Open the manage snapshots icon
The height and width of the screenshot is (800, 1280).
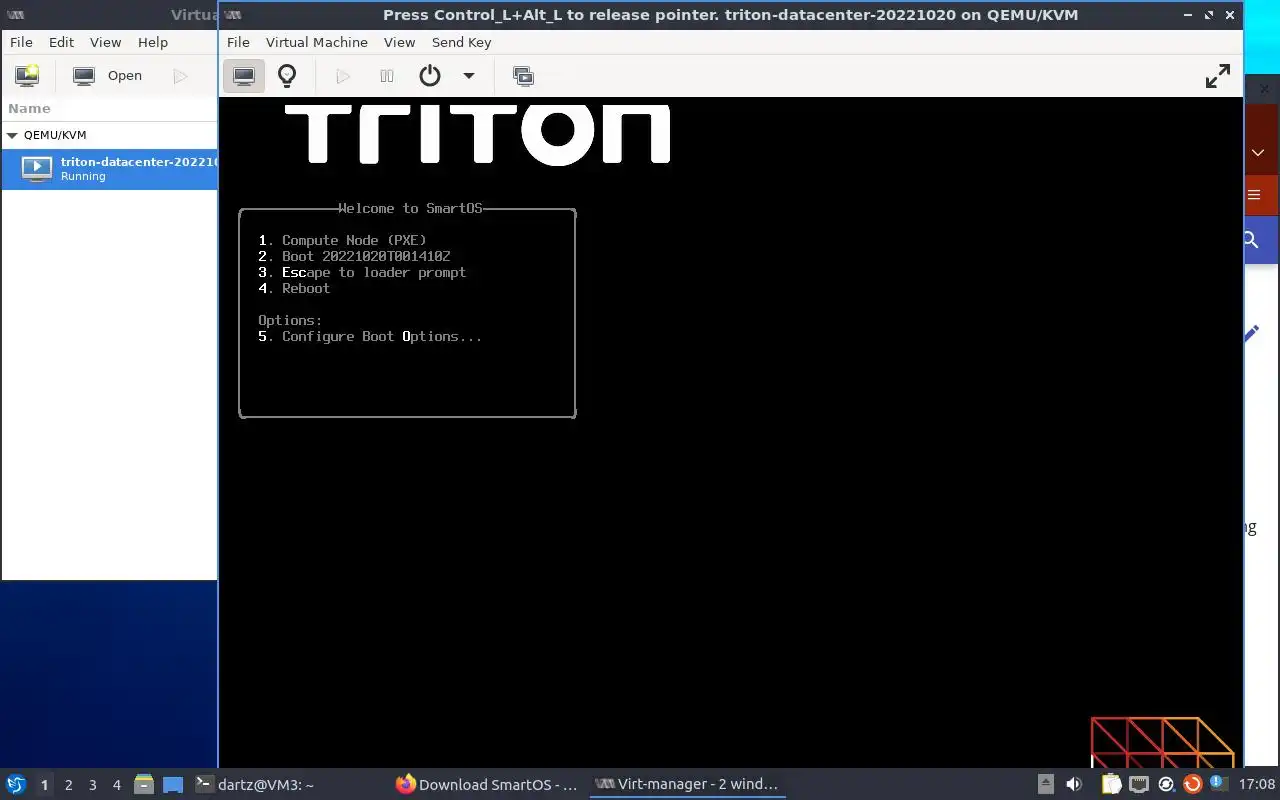523,76
